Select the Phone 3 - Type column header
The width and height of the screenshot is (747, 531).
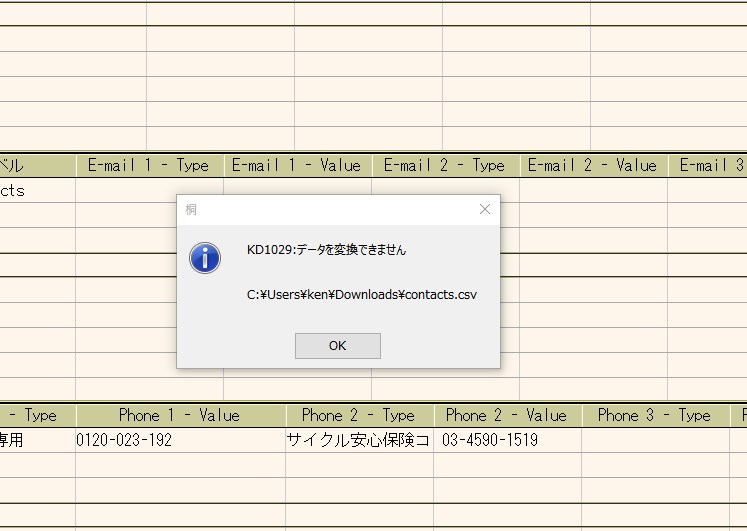click(x=655, y=415)
